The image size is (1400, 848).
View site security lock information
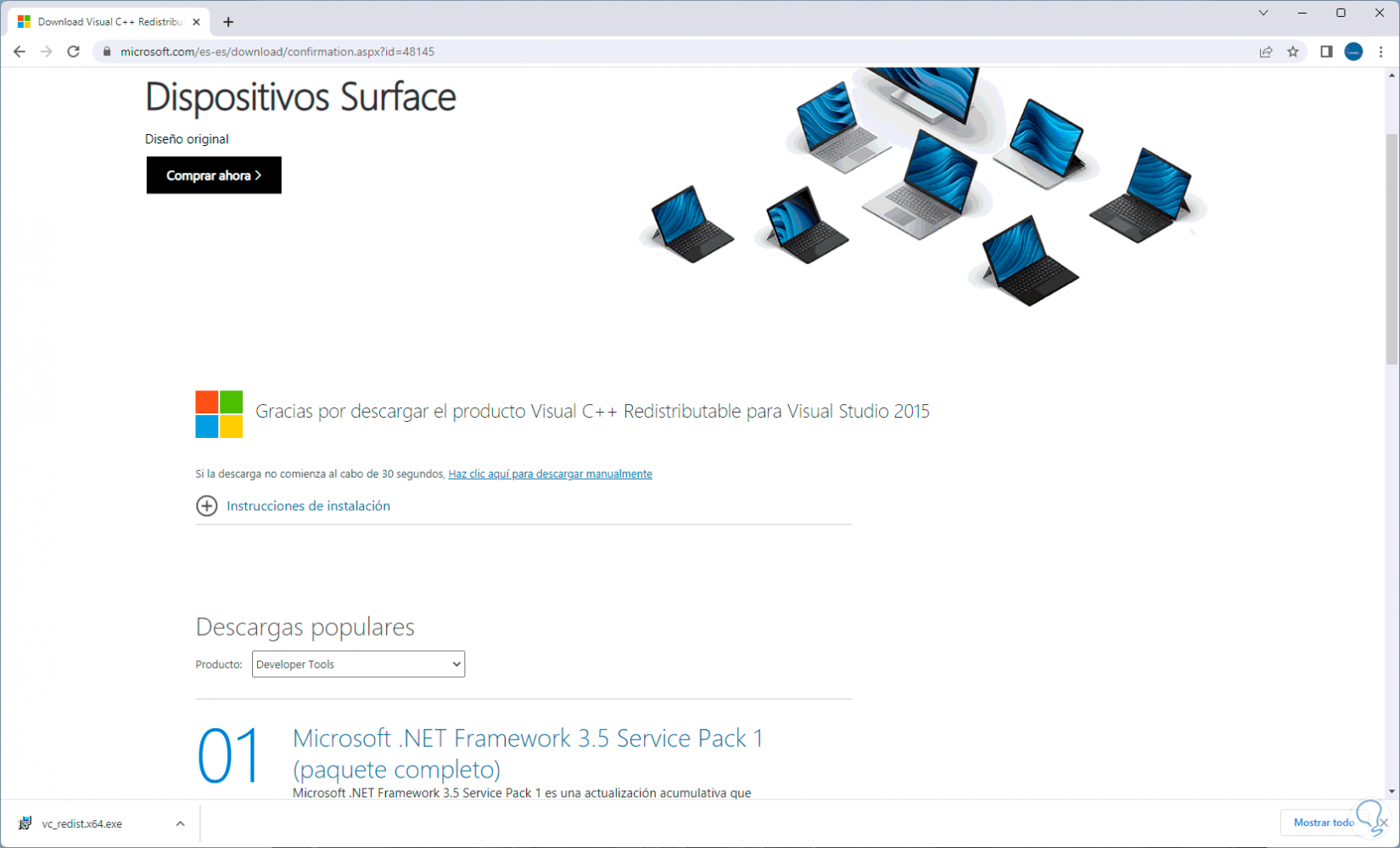point(107,52)
